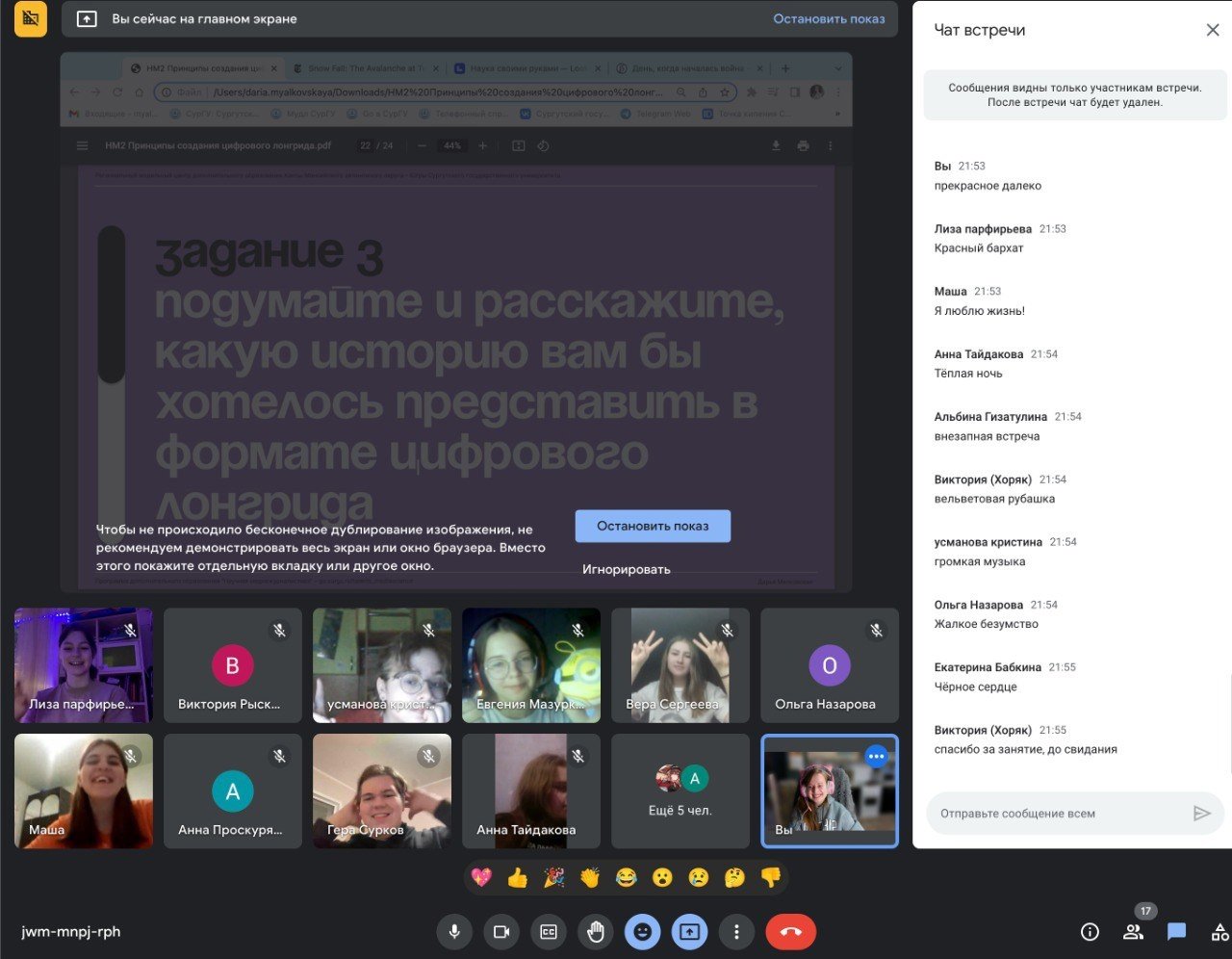Close the 'Чат встречи' chat panel
The image size is (1232, 959).
pos(1212,30)
